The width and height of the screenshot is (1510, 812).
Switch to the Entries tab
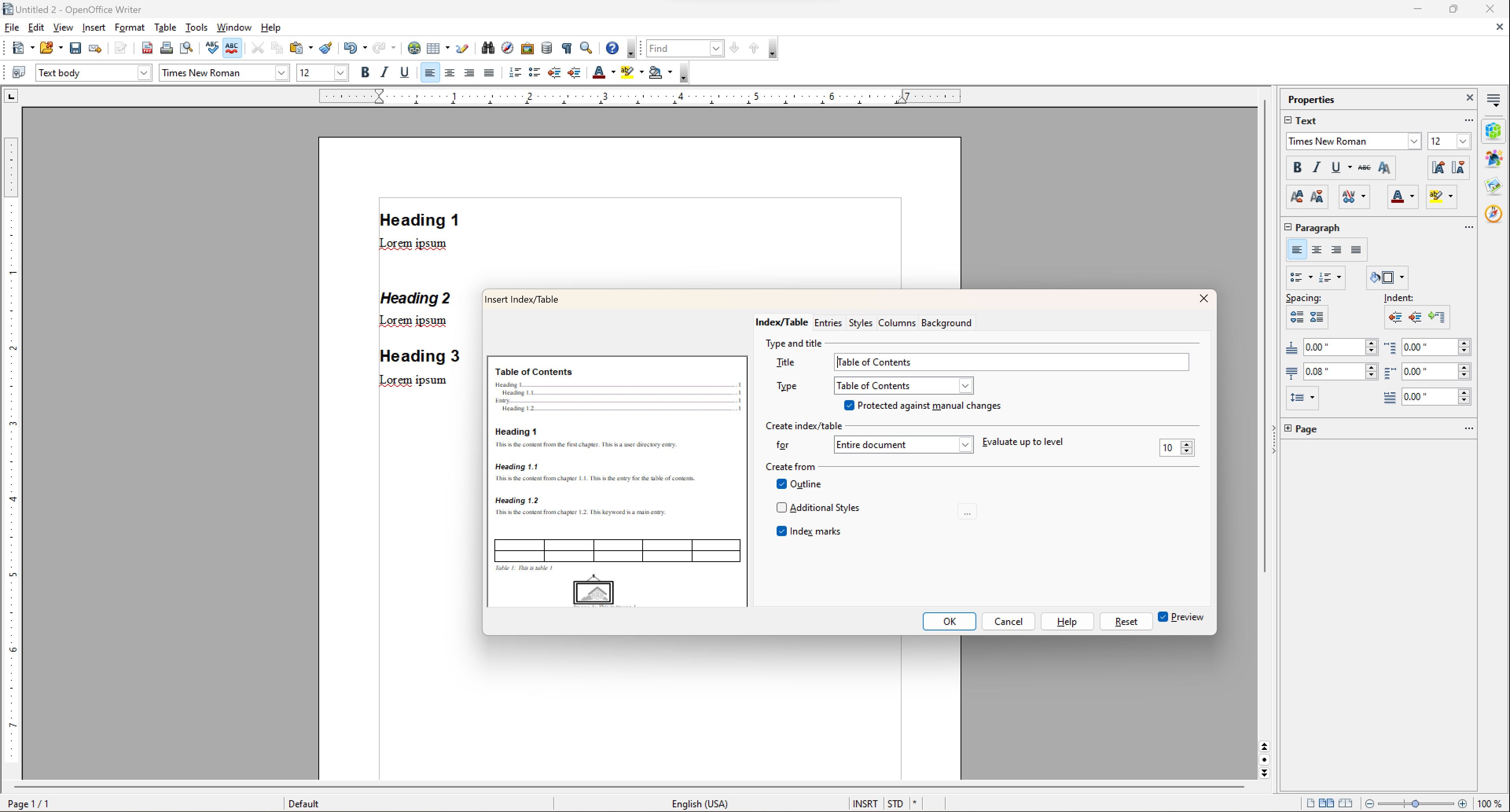click(828, 322)
